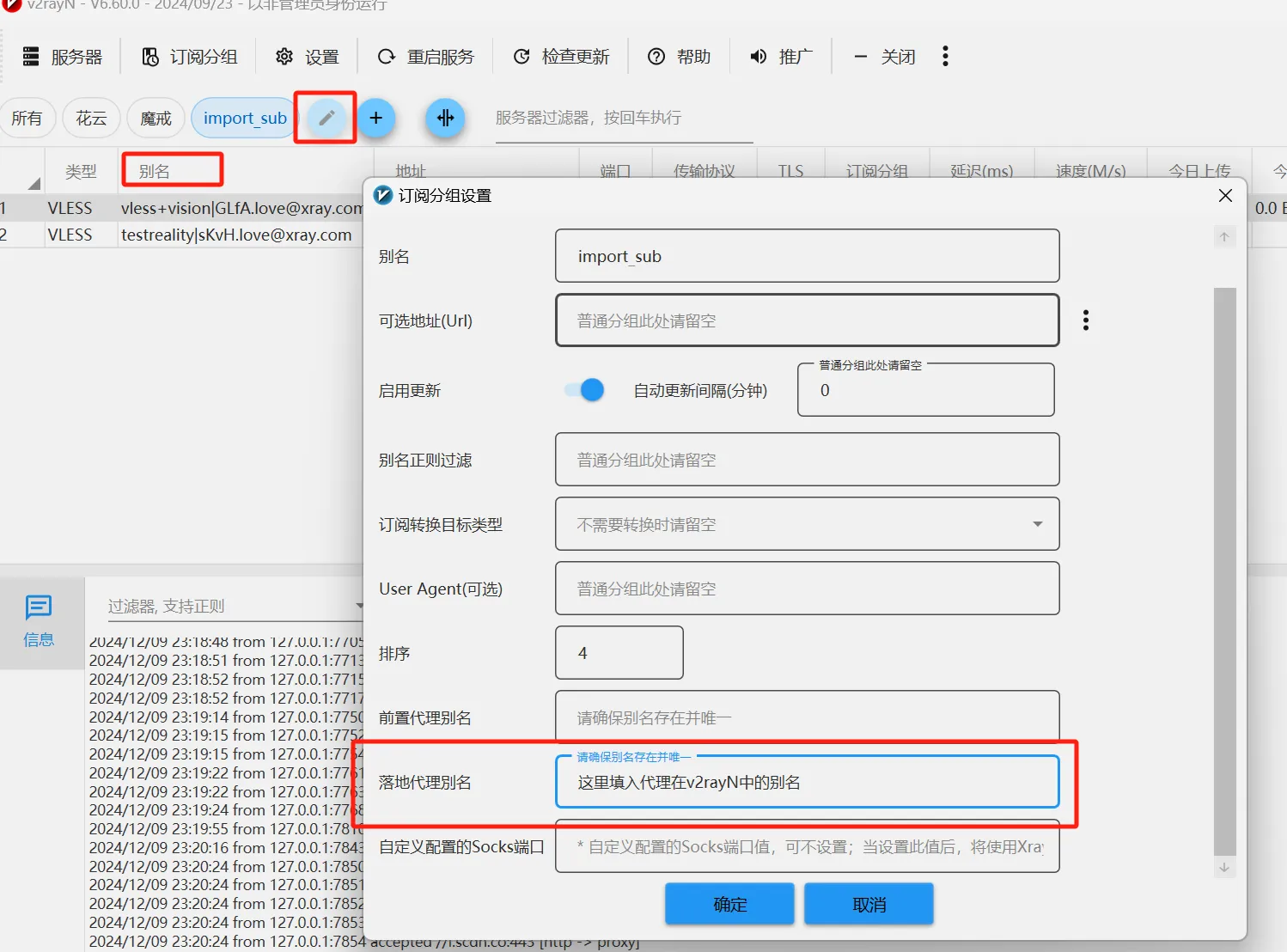Image resolution: width=1287 pixels, height=952 pixels.
Task: Expand the log filter dropdown arrow
Action: (359, 606)
